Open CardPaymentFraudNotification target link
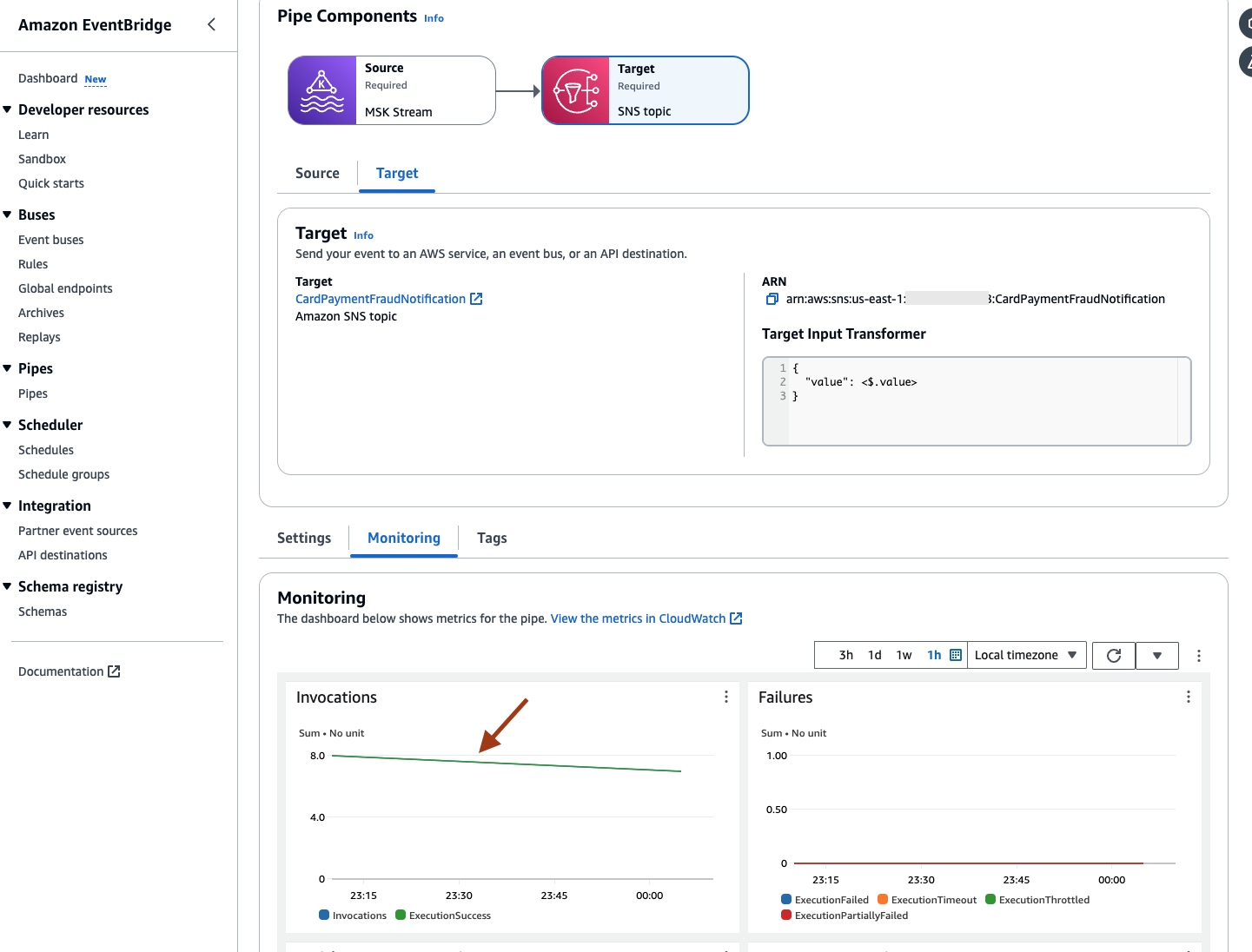Viewport: 1252px width, 952px height. point(381,299)
